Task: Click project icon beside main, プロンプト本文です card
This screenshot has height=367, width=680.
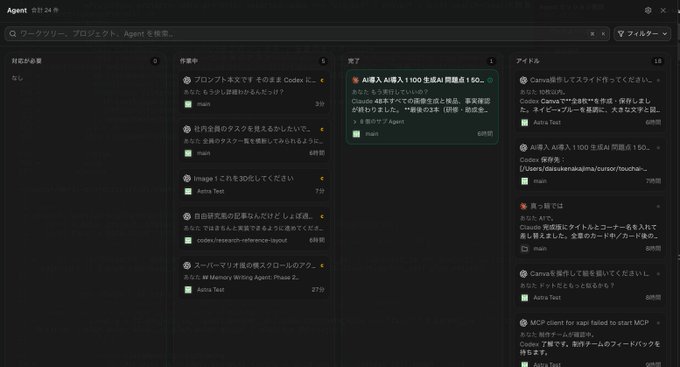Action: (188, 104)
